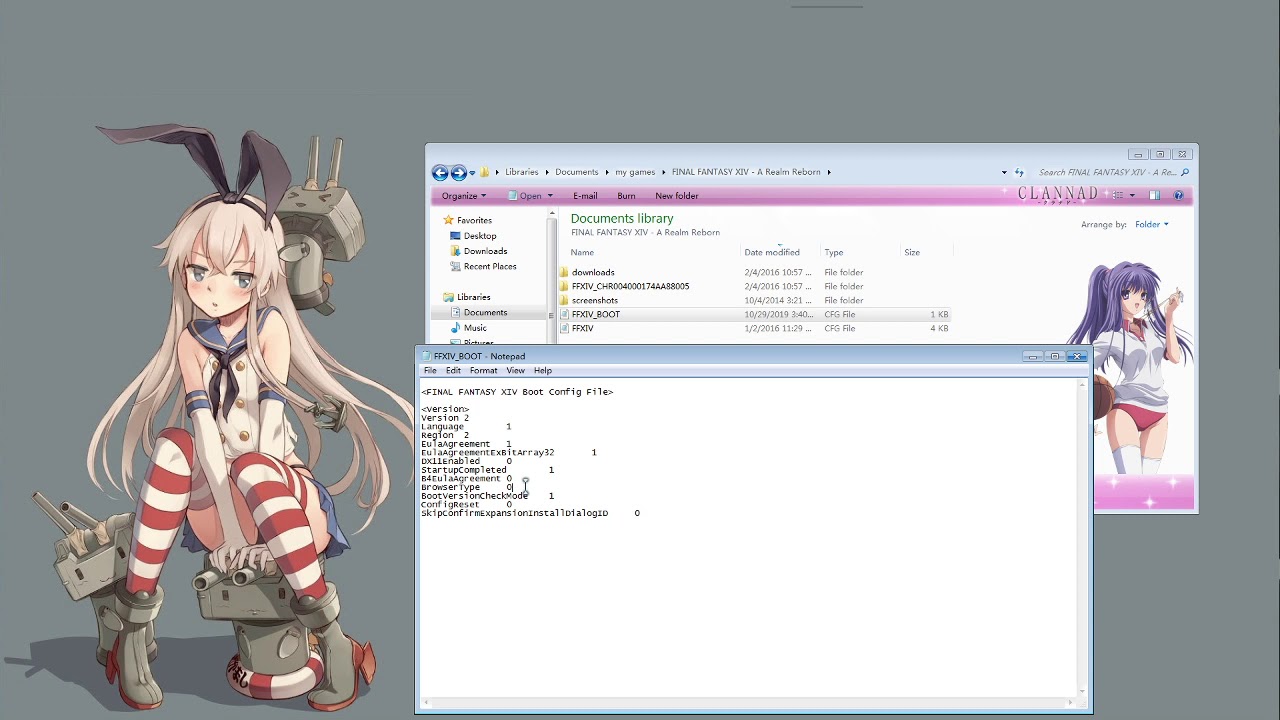Click Notepad title bar icon
Image resolution: width=1280 pixels, height=720 pixels.
(x=426, y=356)
